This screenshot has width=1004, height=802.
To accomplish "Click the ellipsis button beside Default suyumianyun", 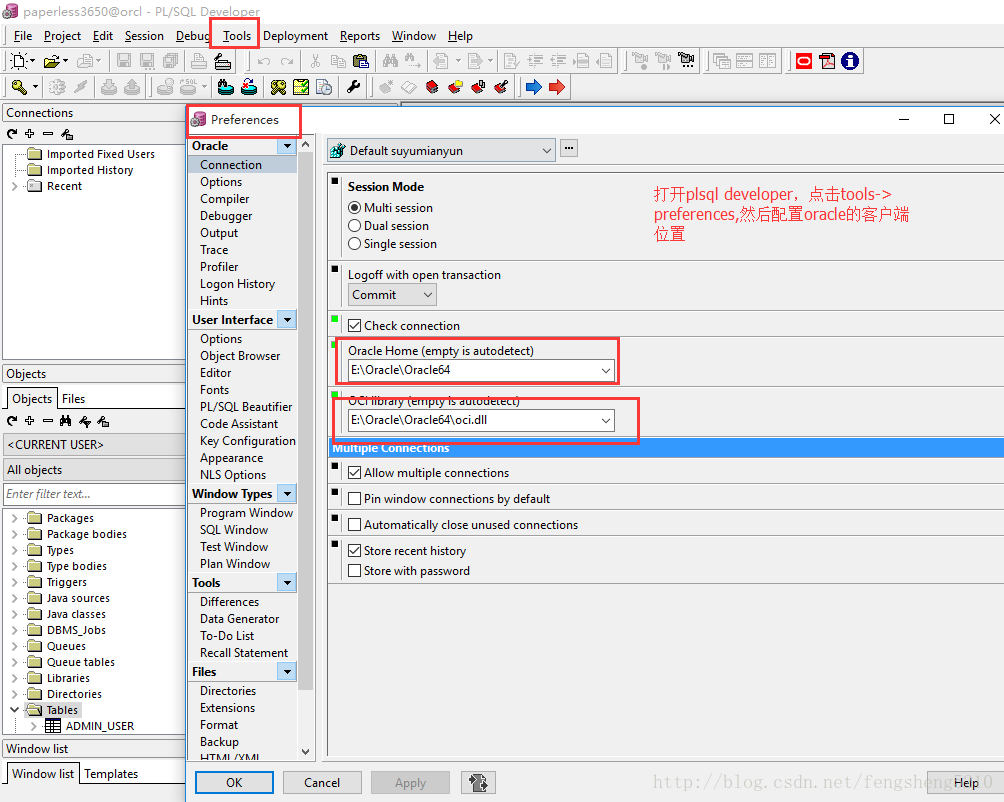I will (569, 148).
